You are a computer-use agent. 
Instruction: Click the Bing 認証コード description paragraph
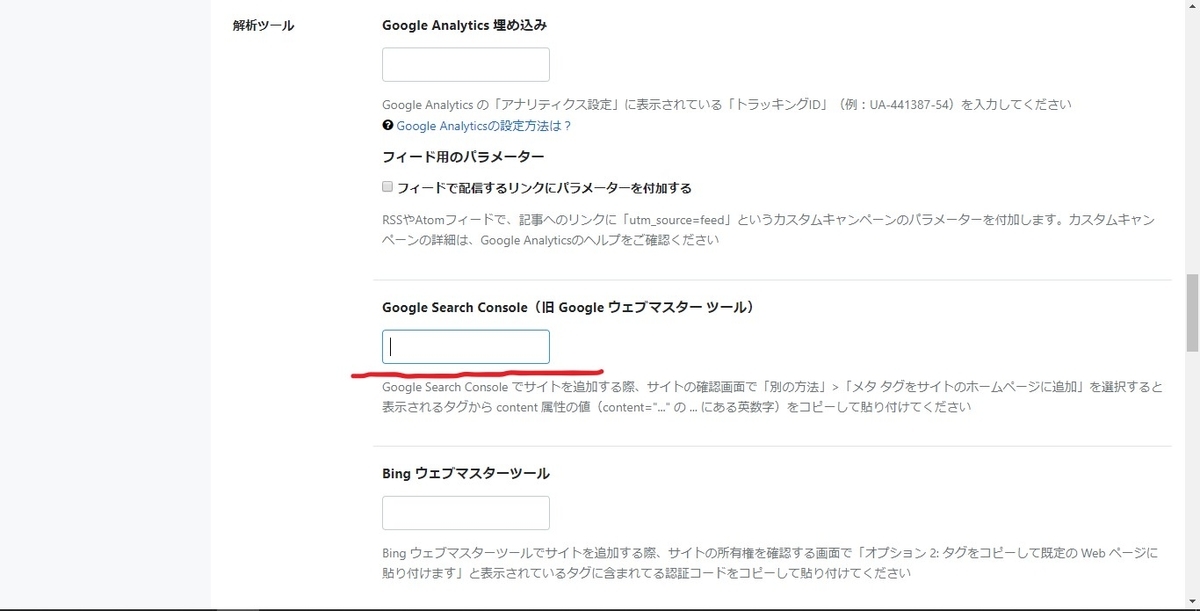770,563
